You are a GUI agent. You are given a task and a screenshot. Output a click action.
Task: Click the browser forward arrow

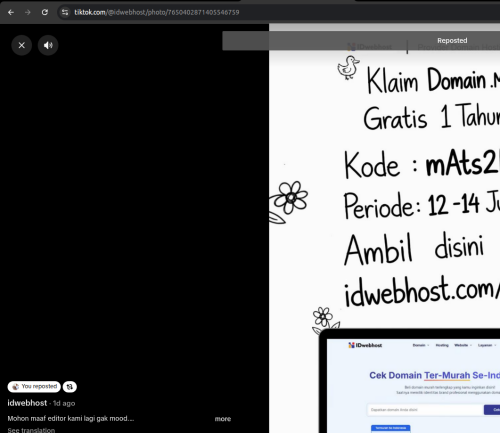tap(28, 12)
